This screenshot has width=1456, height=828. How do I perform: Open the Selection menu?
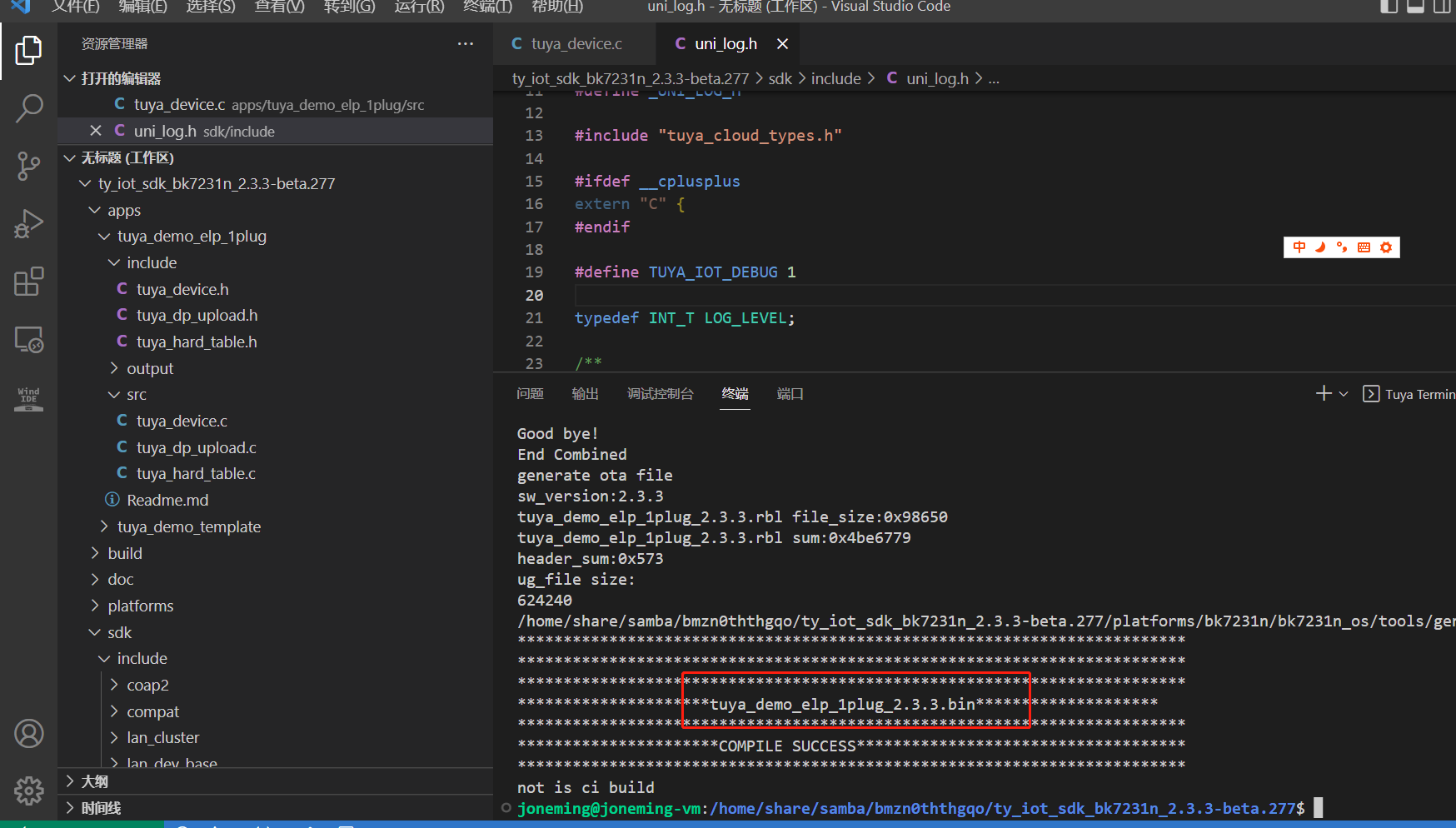(211, 7)
